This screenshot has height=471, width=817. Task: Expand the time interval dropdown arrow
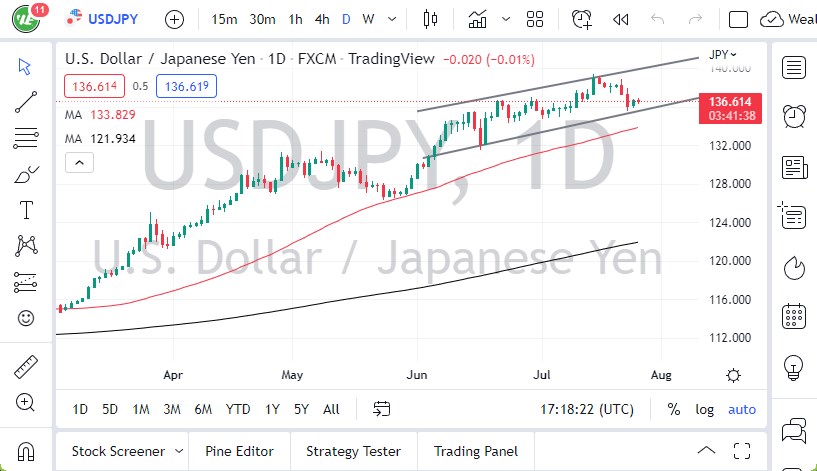pyautogui.click(x=392, y=19)
